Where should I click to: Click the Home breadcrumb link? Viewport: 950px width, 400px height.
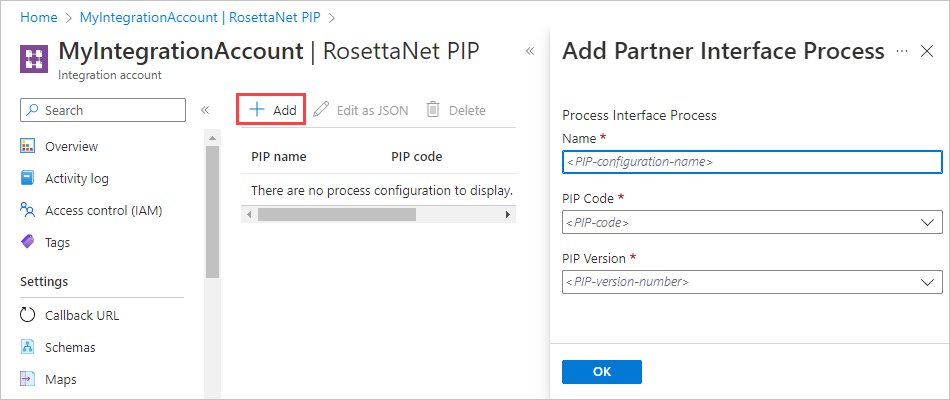[x=37, y=17]
